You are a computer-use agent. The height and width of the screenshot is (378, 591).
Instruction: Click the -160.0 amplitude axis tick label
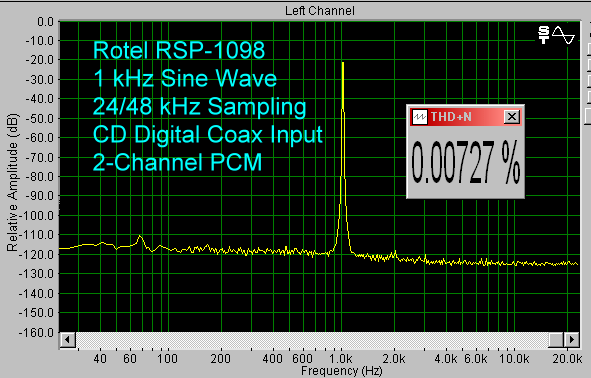pyautogui.click(x=36, y=332)
